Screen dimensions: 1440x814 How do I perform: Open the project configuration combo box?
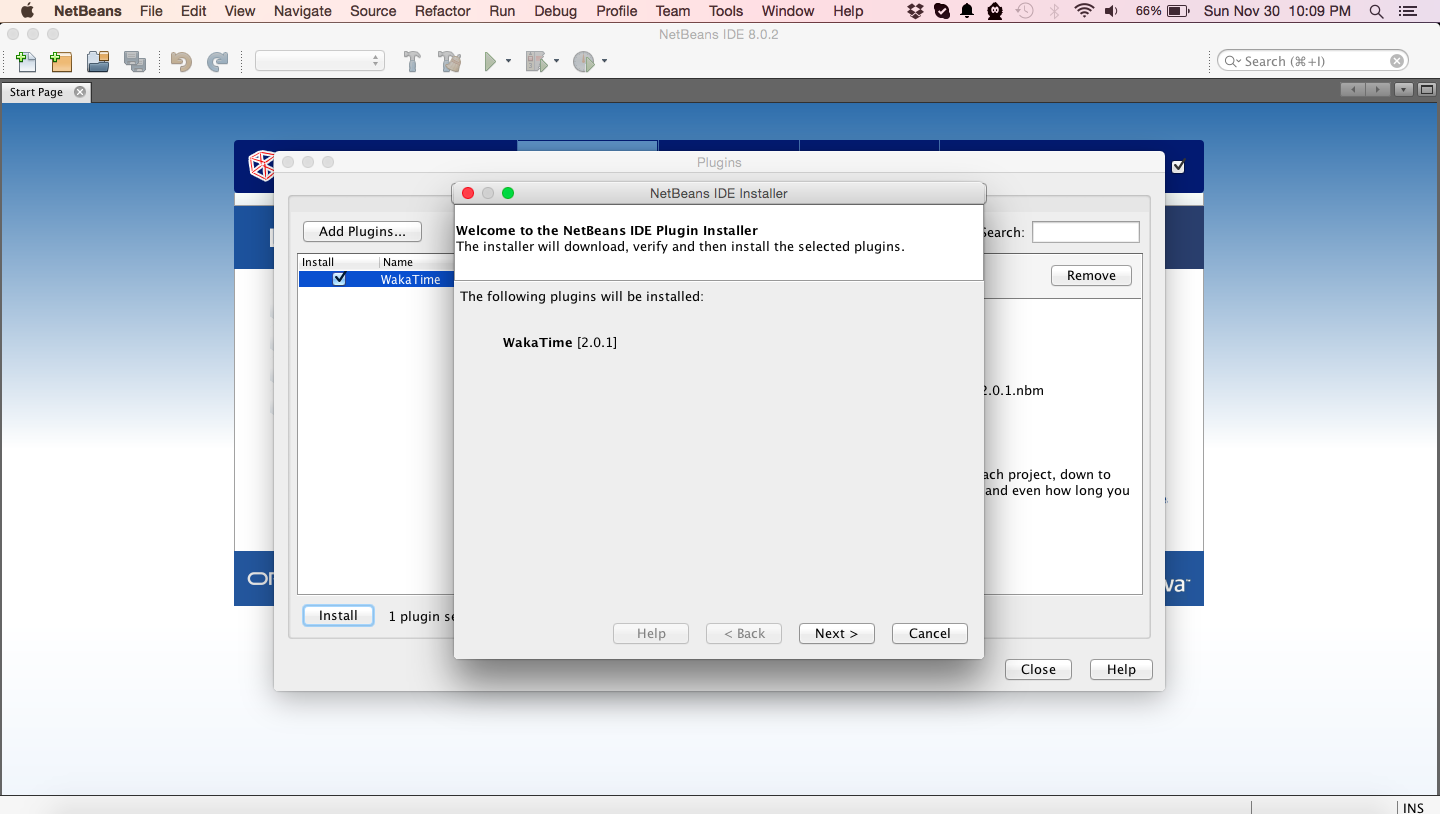(320, 61)
